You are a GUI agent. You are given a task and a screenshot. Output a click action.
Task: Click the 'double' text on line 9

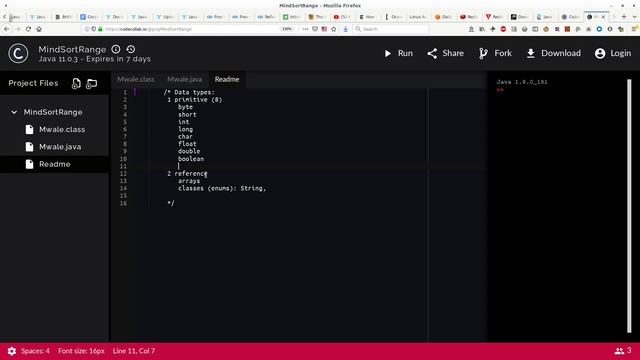click(189, 151)
